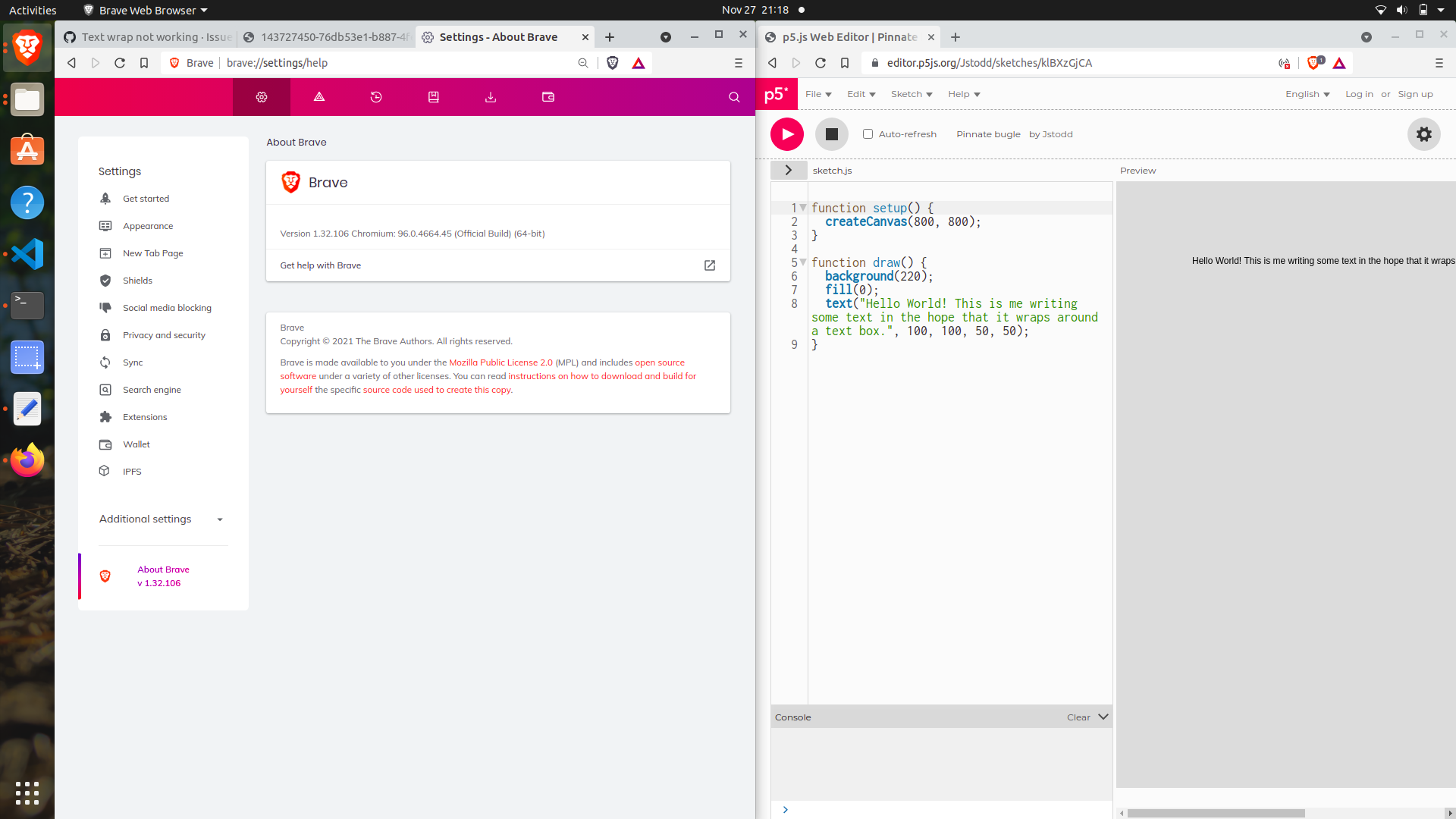Viewport: 1456px width, 819px height.
Task: Open the Downloads icon in Brave settings bar
Action: point(491,97)
